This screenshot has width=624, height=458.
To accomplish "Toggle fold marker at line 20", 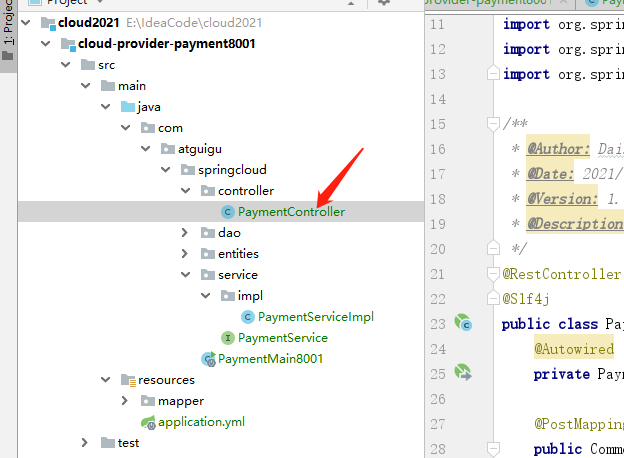I will pos(493,248).
